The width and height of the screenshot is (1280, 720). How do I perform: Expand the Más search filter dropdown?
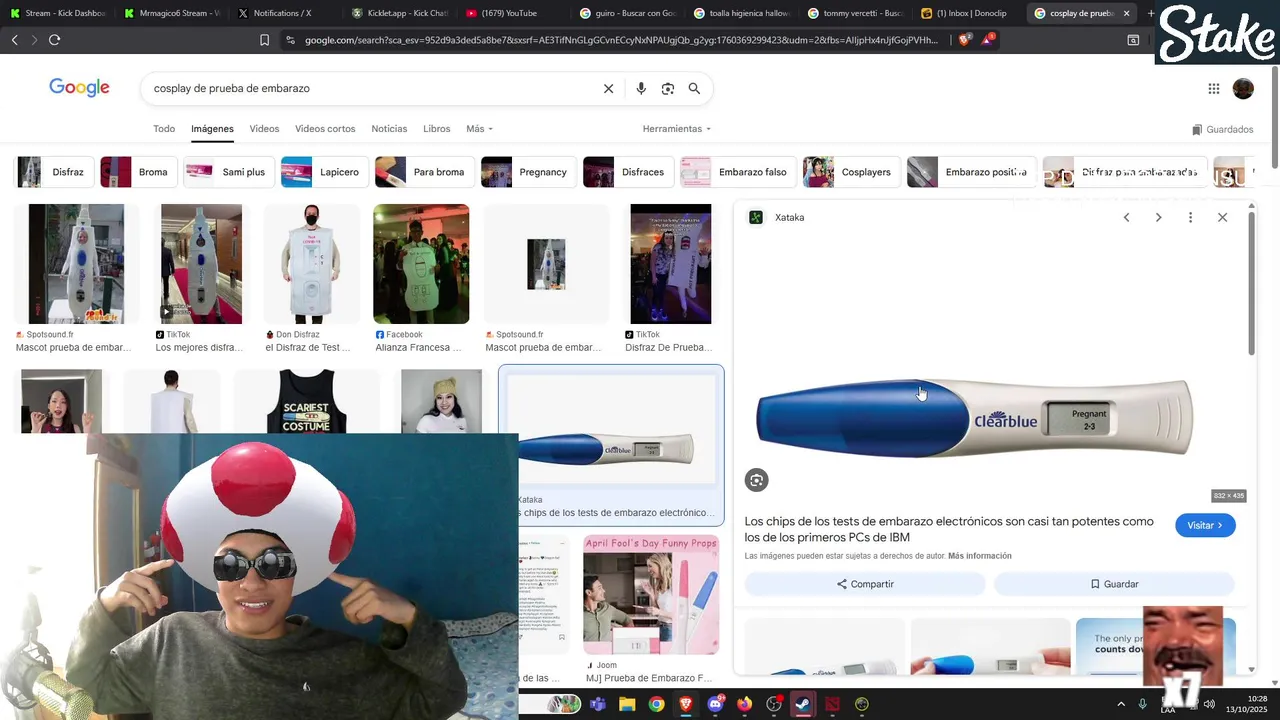click(479, 129)
